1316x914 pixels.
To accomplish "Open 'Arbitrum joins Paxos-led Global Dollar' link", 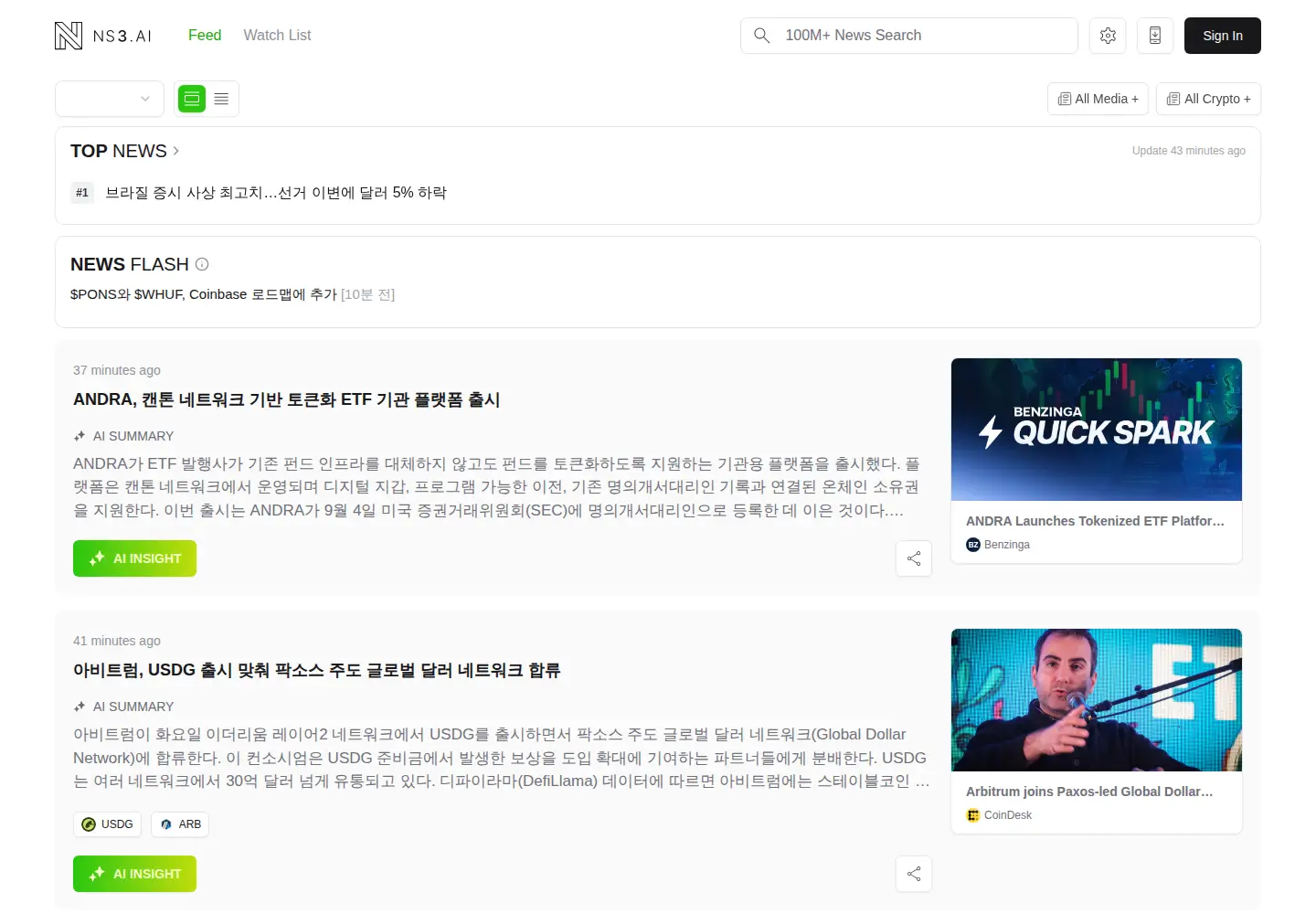I will point(1089,792).
